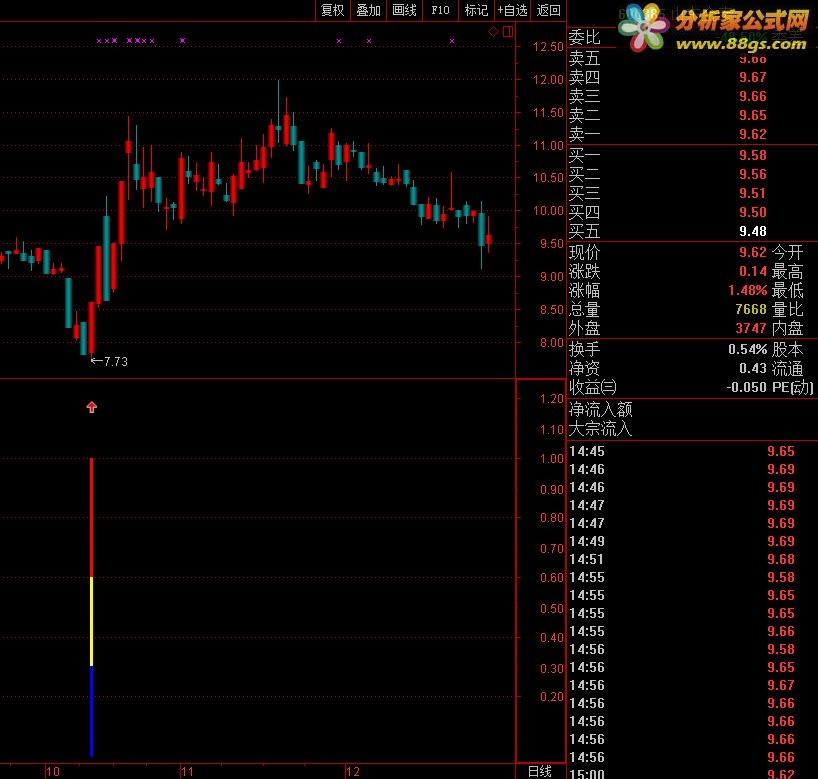Image resolution: width=818 pixels, height=779 pixels.
Task: Click the 最低 label
Action: coord(787,291)
